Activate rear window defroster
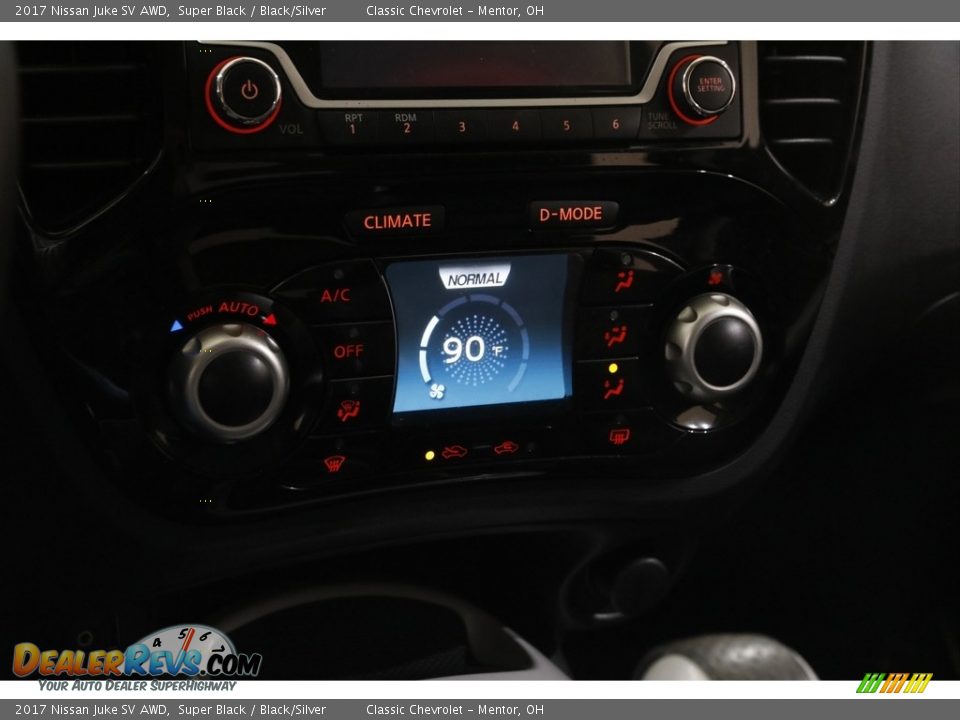Viewport: 960px width, 720px height. pos(618,435)
